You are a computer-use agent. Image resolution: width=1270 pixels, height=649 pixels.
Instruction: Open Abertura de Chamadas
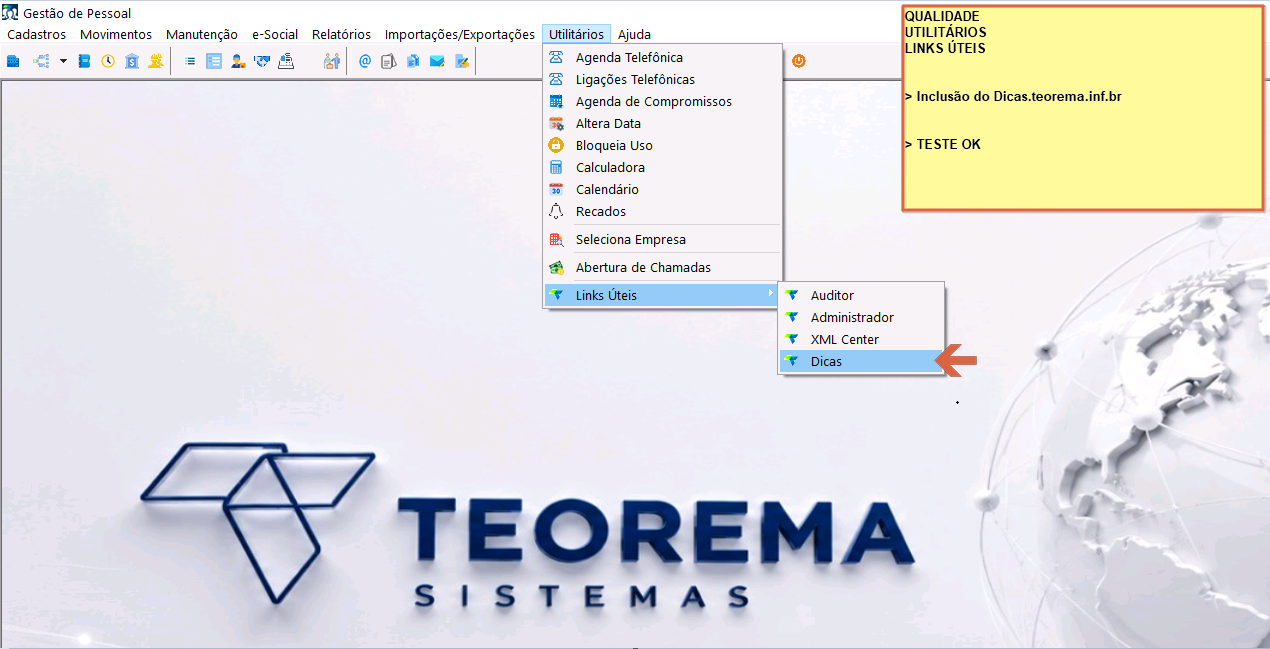[662, 267]
